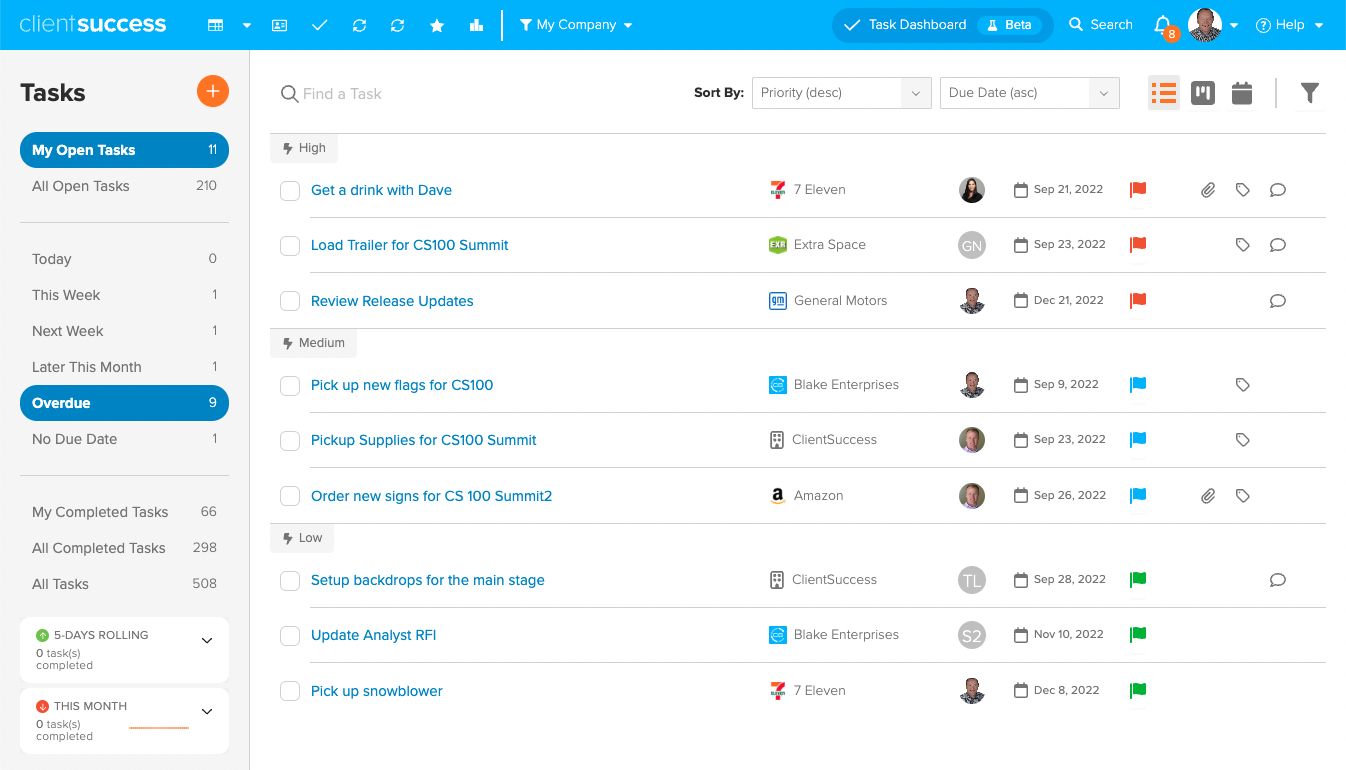The image size is (1346, 770).
Task: Switch to calendar view icon
Action: pos(1242,93)
